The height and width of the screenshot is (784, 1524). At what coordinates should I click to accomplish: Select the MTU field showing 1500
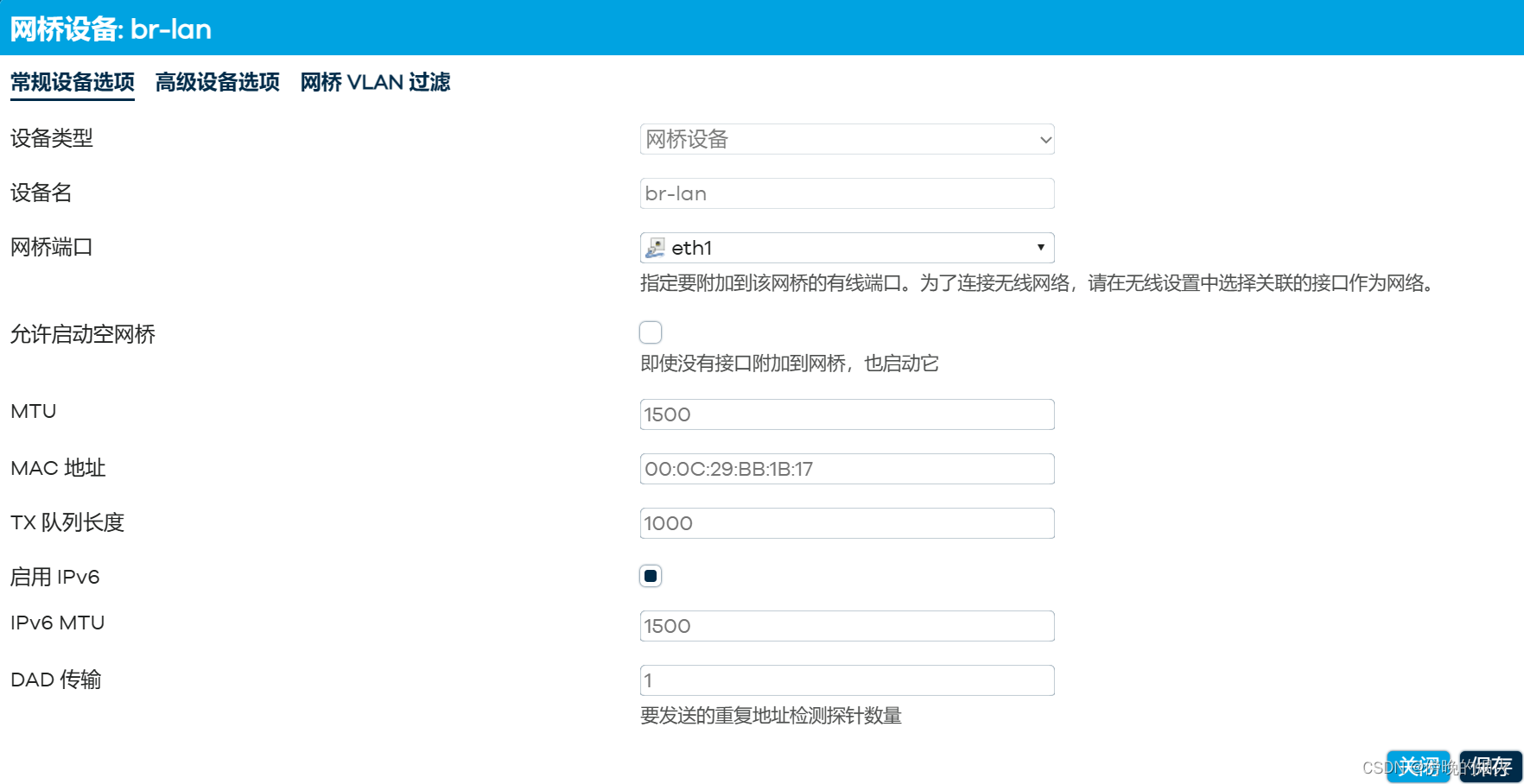[x=846, y=414]
